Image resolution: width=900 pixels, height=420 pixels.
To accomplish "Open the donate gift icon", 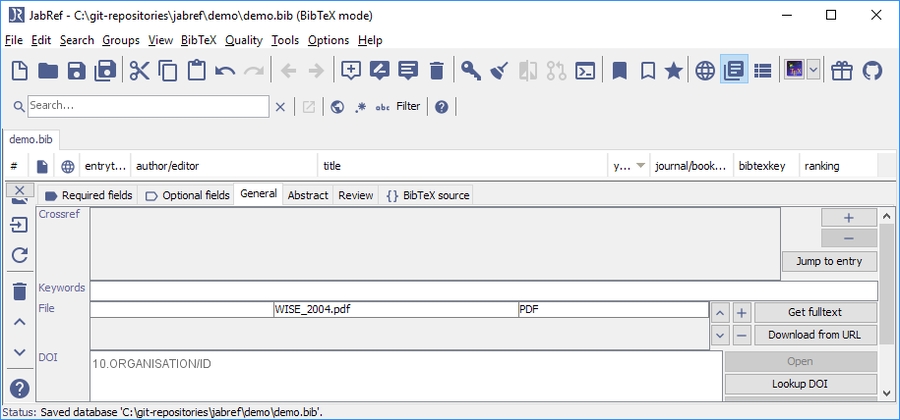I will pyautogui.click(x=842, y=71).
